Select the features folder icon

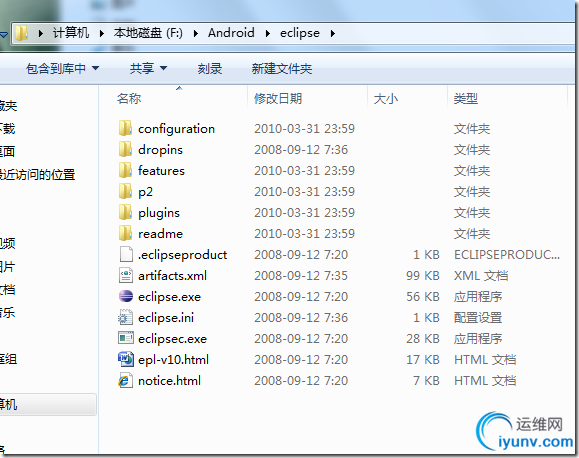[126, 171]
